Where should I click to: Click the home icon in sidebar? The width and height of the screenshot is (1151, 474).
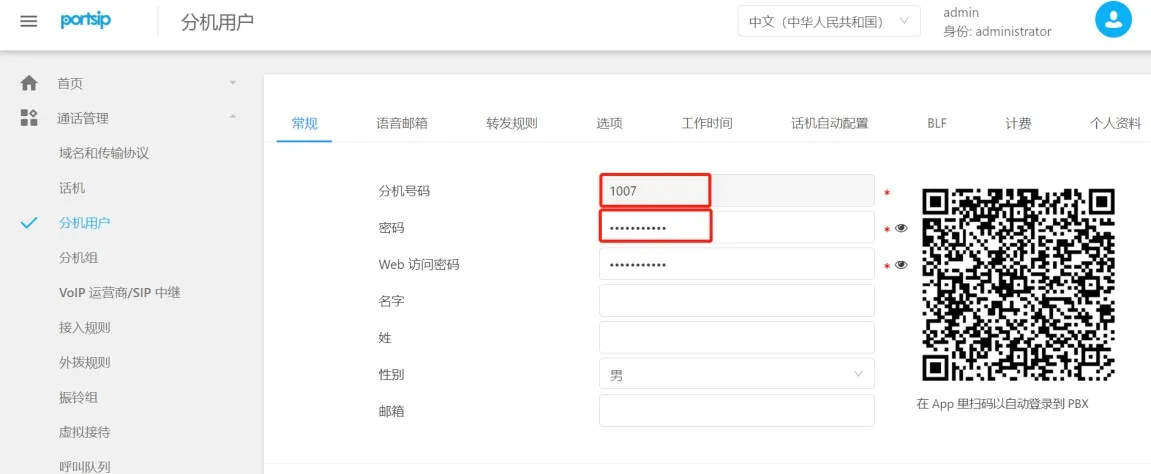click(x=29, y=83)
